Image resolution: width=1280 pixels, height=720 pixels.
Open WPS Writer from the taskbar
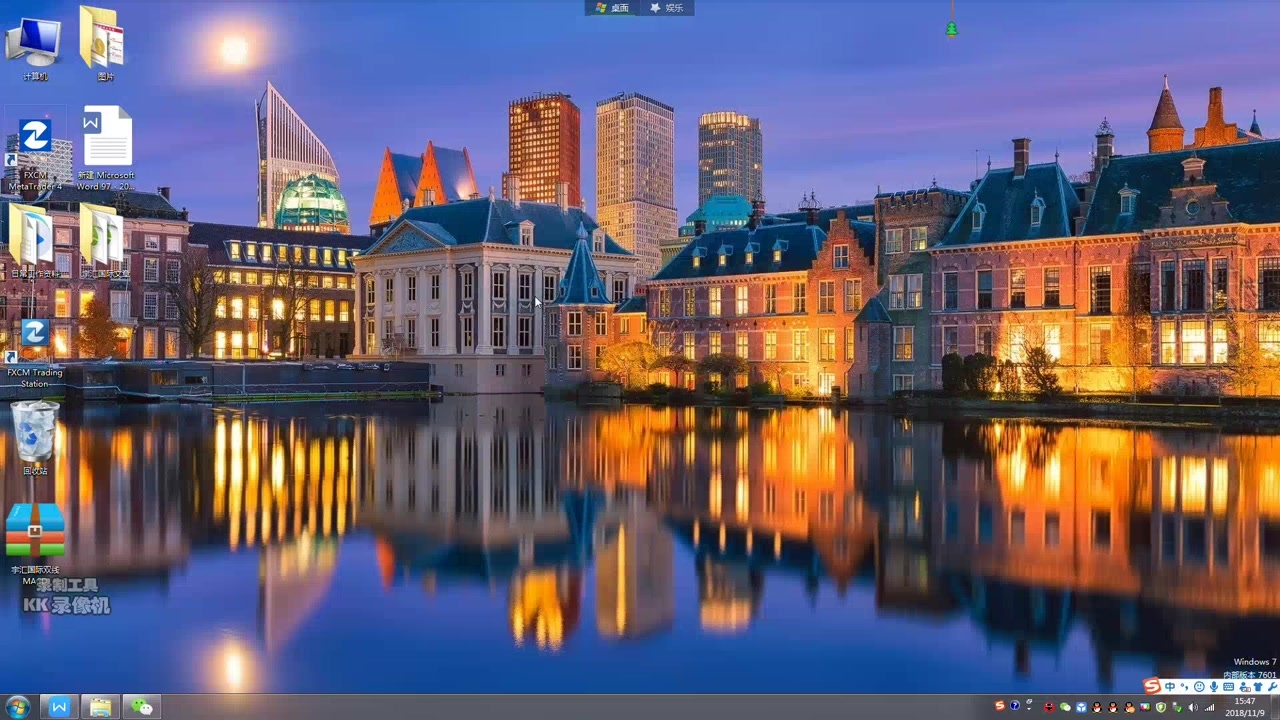[x=59, y=707]
